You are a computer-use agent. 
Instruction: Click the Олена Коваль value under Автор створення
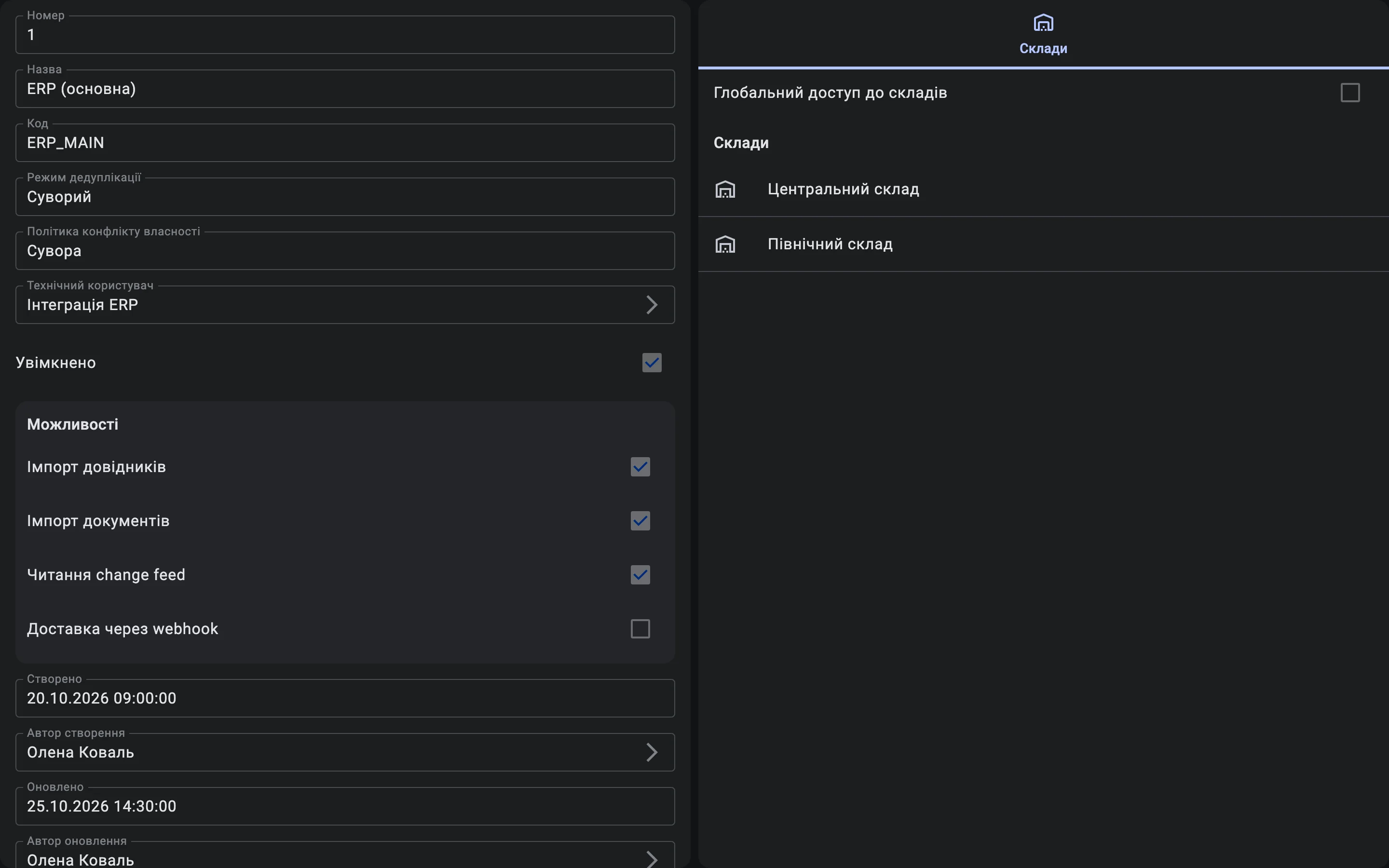pyautogui.click(x=81, y=753)
